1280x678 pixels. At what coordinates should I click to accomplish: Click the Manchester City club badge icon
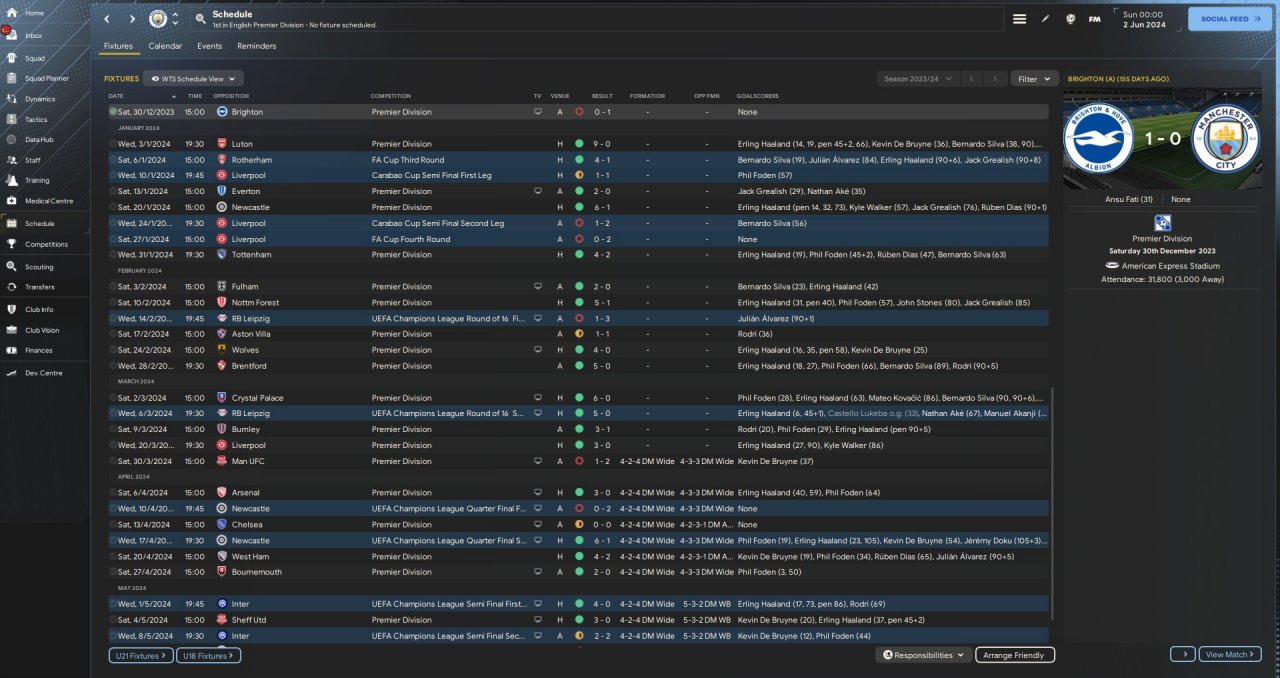tap(158, 19)
